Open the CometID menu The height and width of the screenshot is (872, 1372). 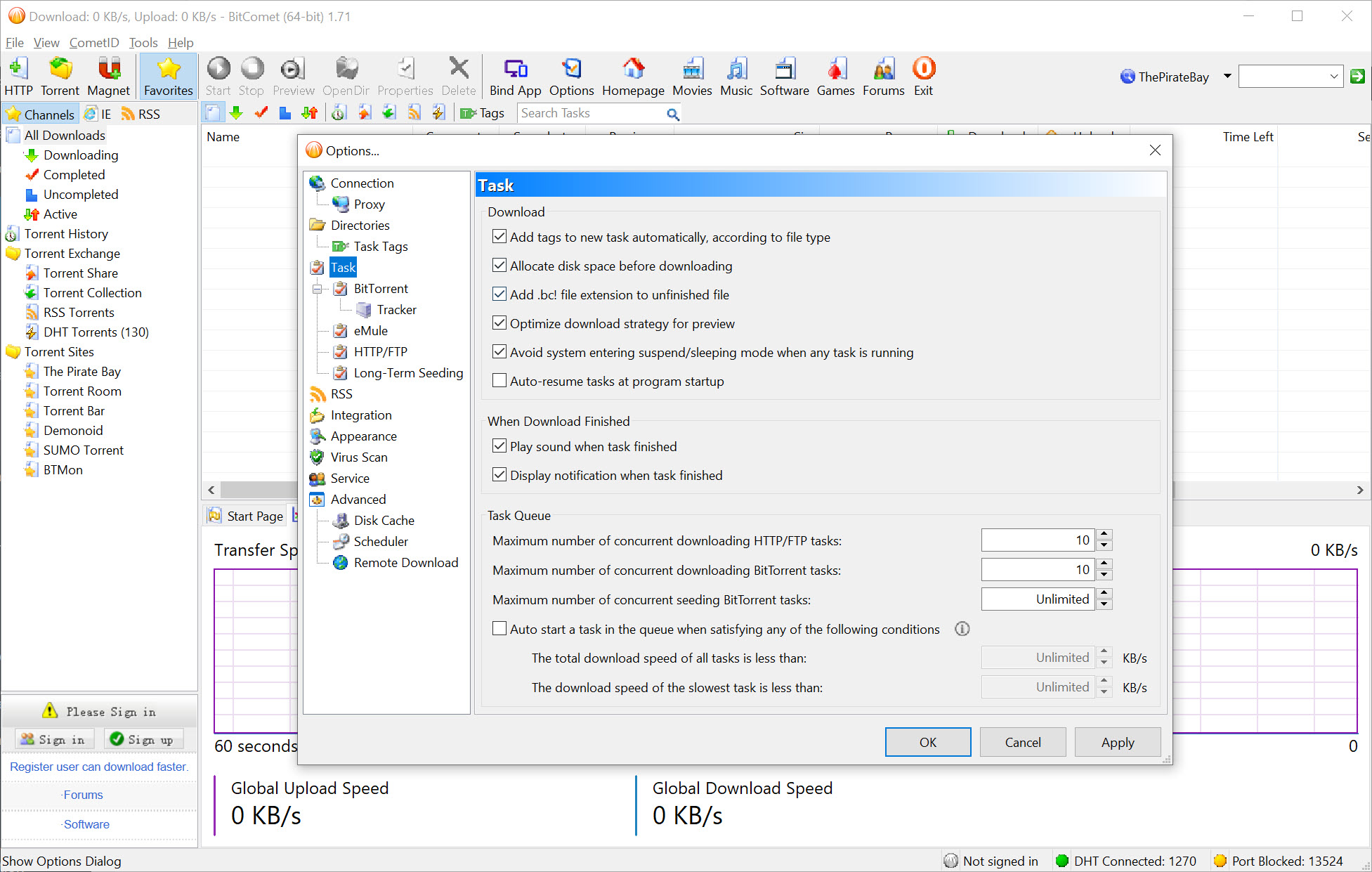click(x=94, y=43)
